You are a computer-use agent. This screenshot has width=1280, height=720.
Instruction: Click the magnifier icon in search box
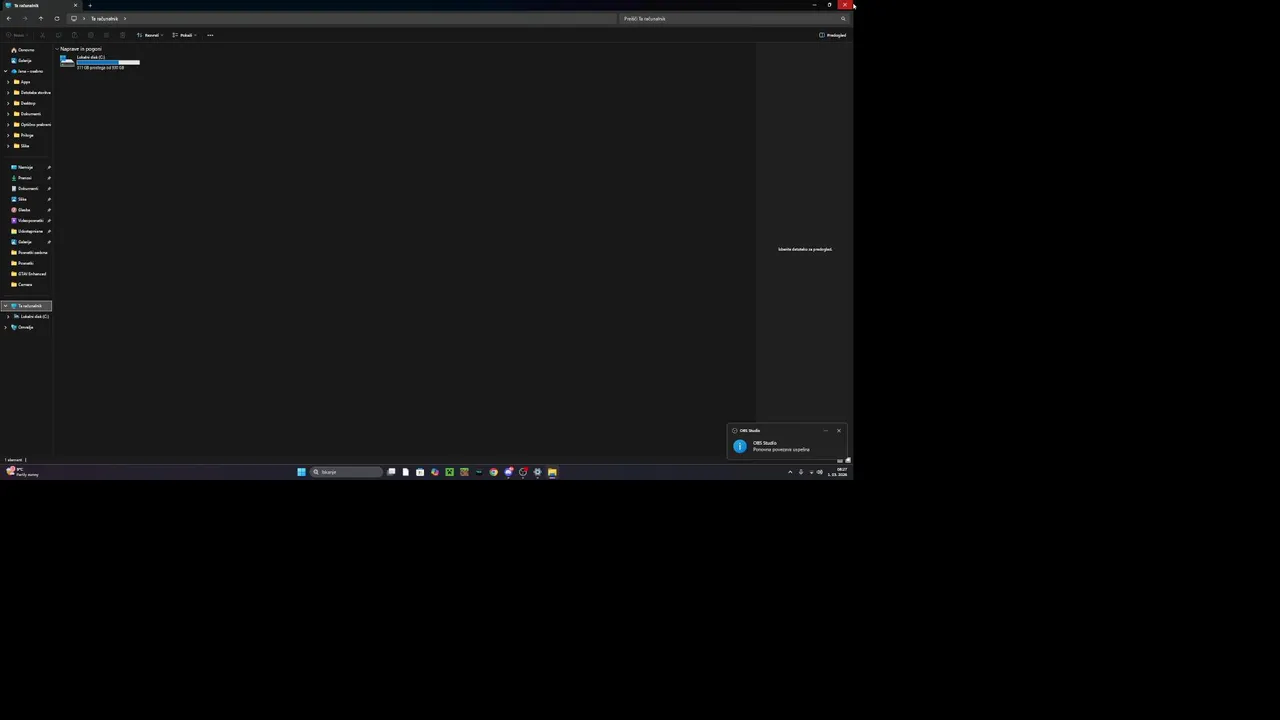tap(843, 18)
